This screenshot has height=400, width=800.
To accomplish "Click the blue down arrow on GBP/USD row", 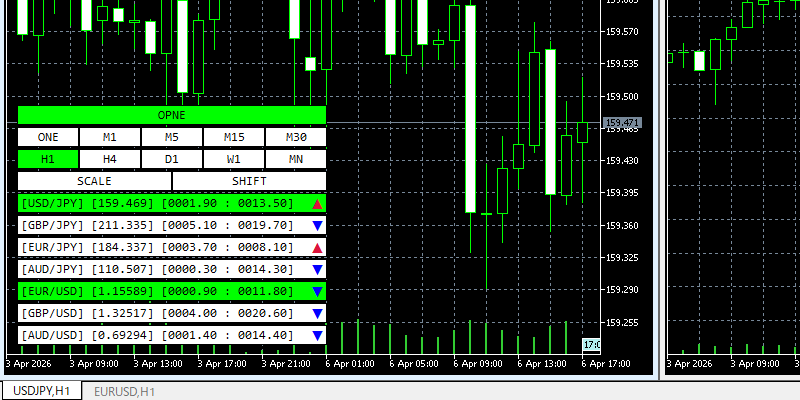I will 317,314.
